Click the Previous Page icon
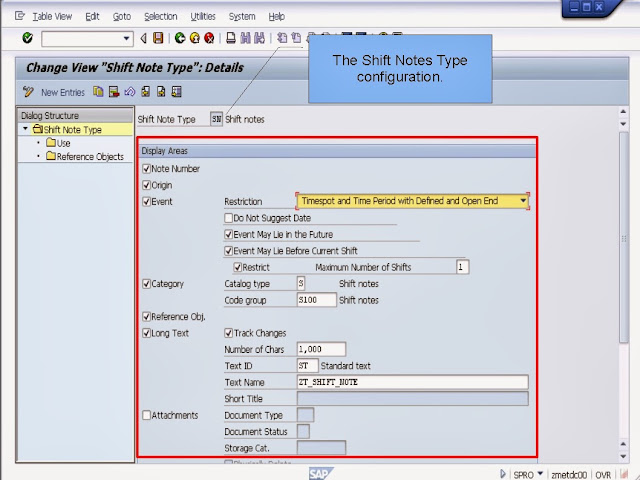The width and height of the screenshot is (640, 480). 296,38
